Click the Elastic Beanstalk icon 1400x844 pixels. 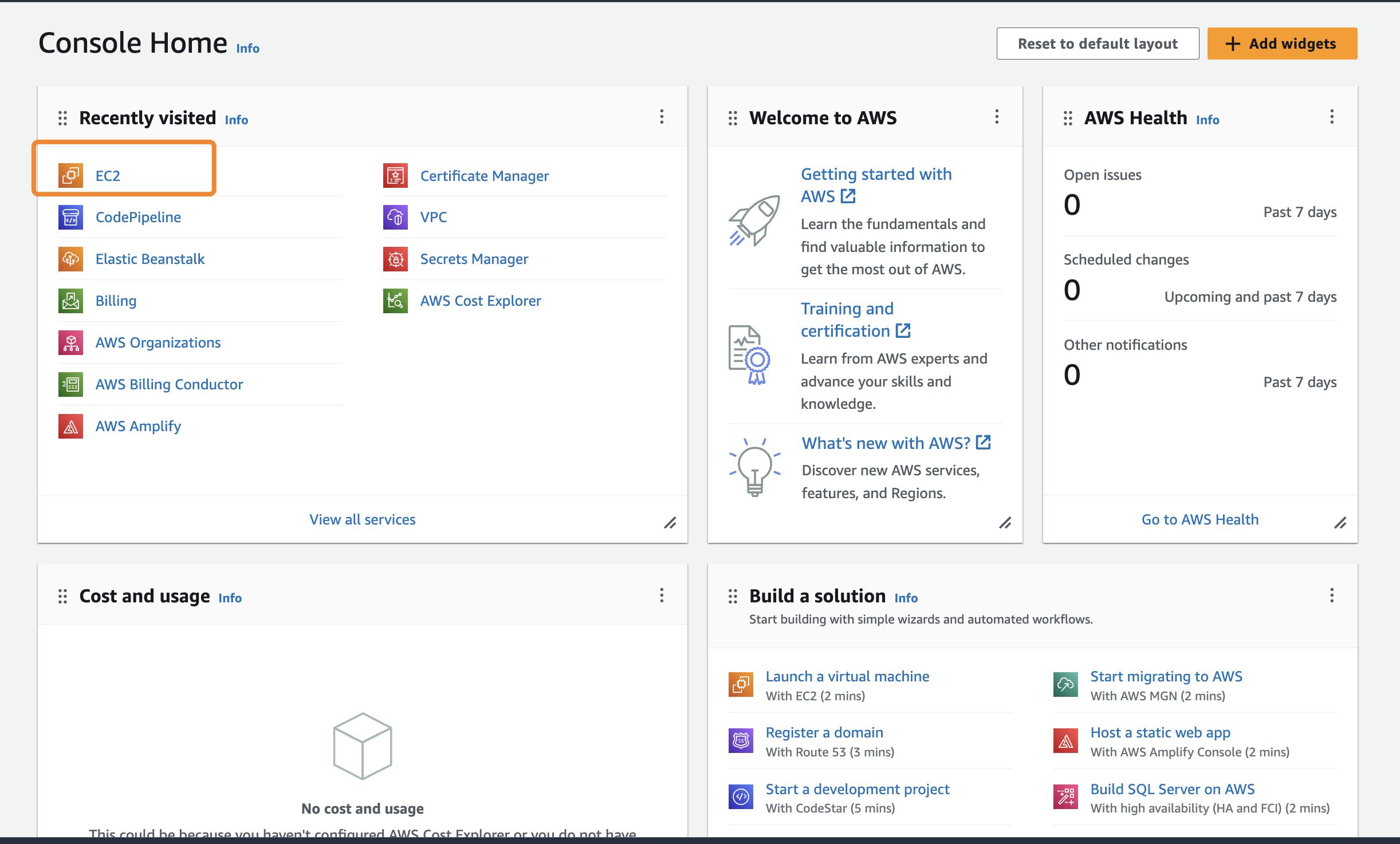click(70, 259)
